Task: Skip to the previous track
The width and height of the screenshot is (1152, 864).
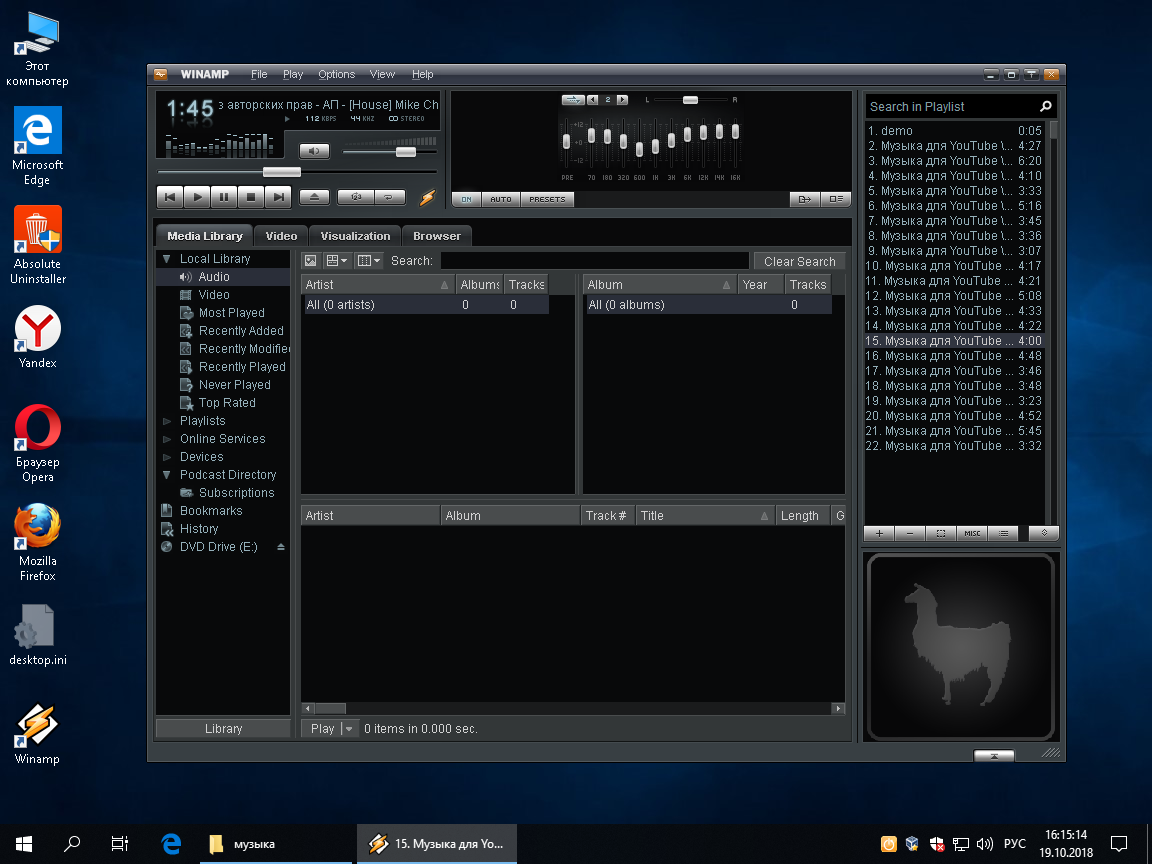Action: click(170, 197)
